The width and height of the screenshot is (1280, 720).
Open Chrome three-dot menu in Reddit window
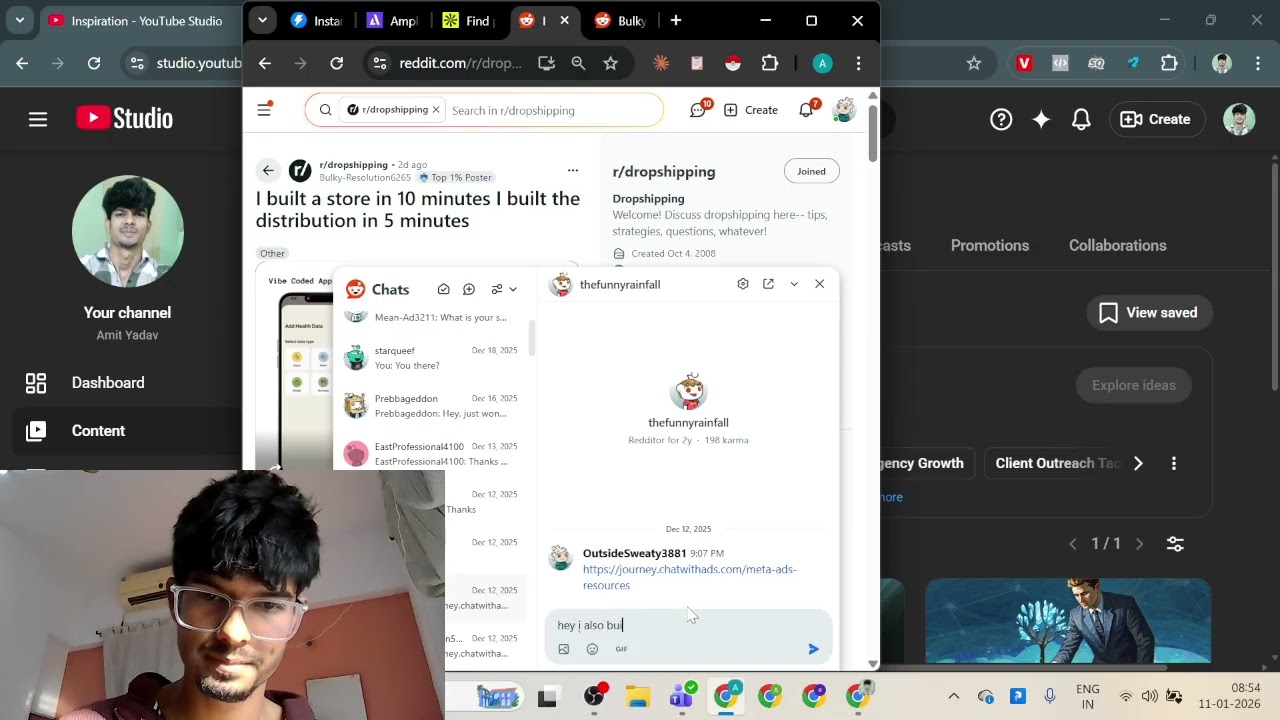click(858, 63)
